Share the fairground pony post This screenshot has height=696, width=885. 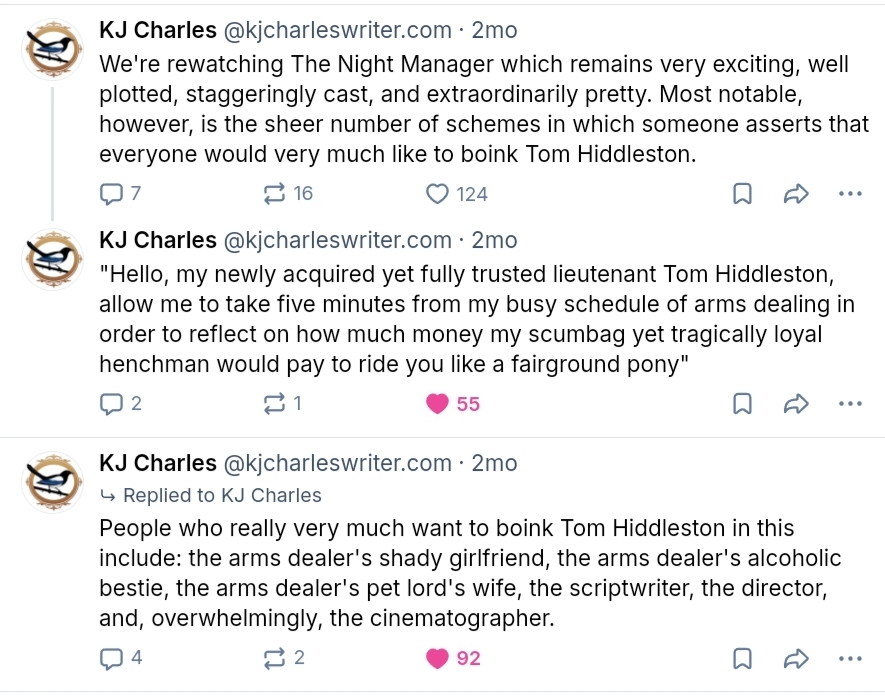click(796, 404)
